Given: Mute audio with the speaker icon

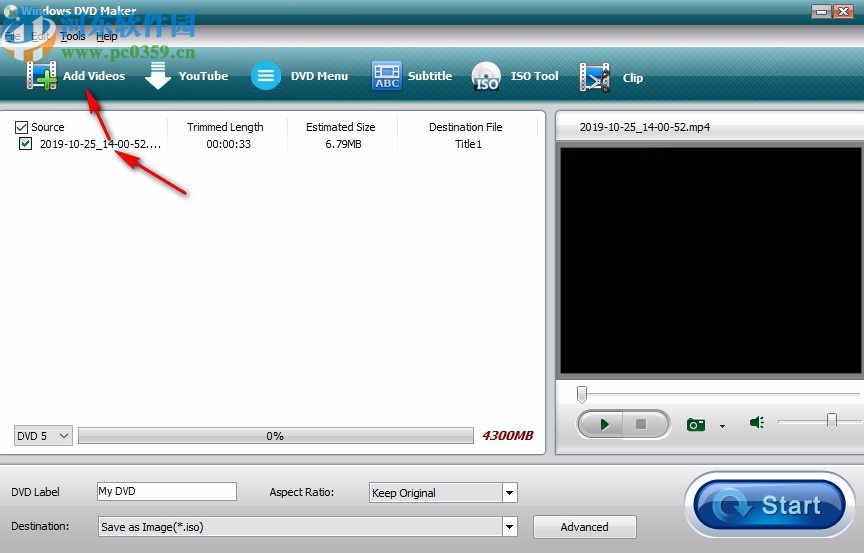Looking at the screenshot, I should coord(757,422).
